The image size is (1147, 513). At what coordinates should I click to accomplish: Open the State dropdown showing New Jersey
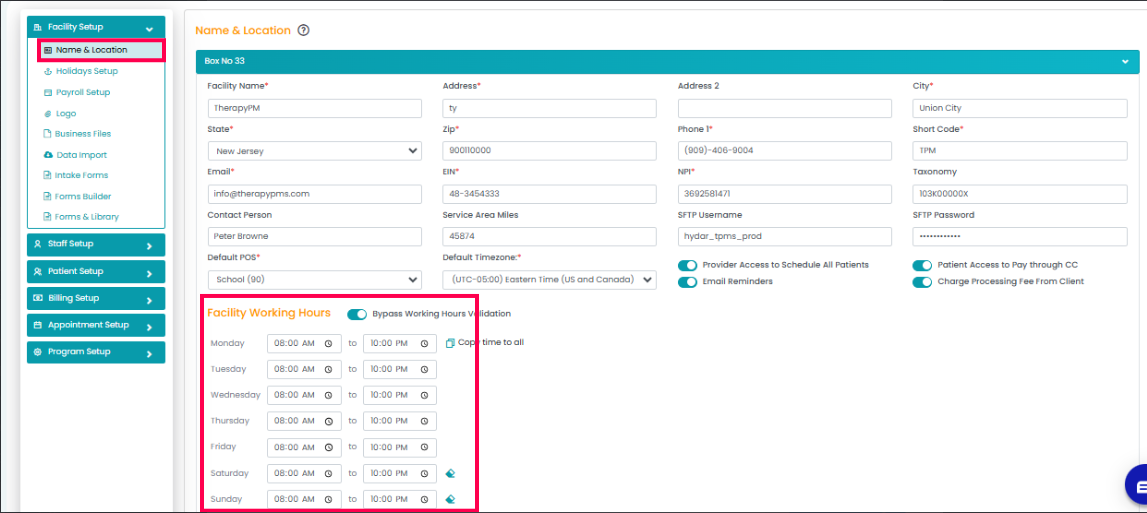[x=315, y=151]
